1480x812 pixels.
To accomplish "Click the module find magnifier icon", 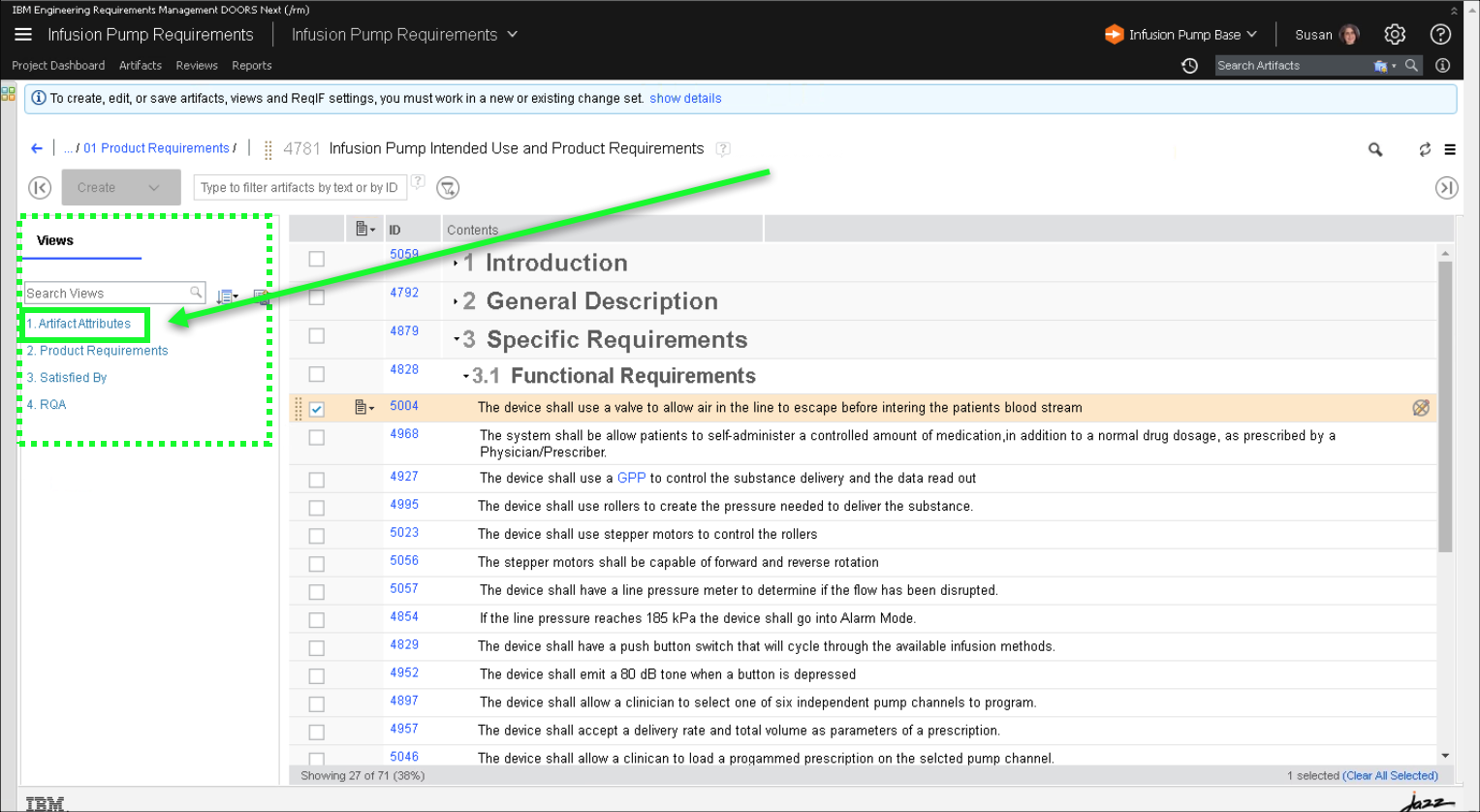I will click(1374, 149).
